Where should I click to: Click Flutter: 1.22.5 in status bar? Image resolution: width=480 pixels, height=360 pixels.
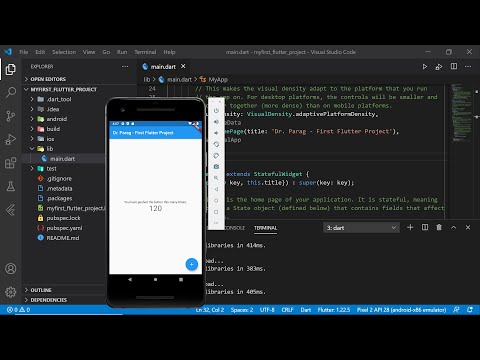tap(334, 310)
